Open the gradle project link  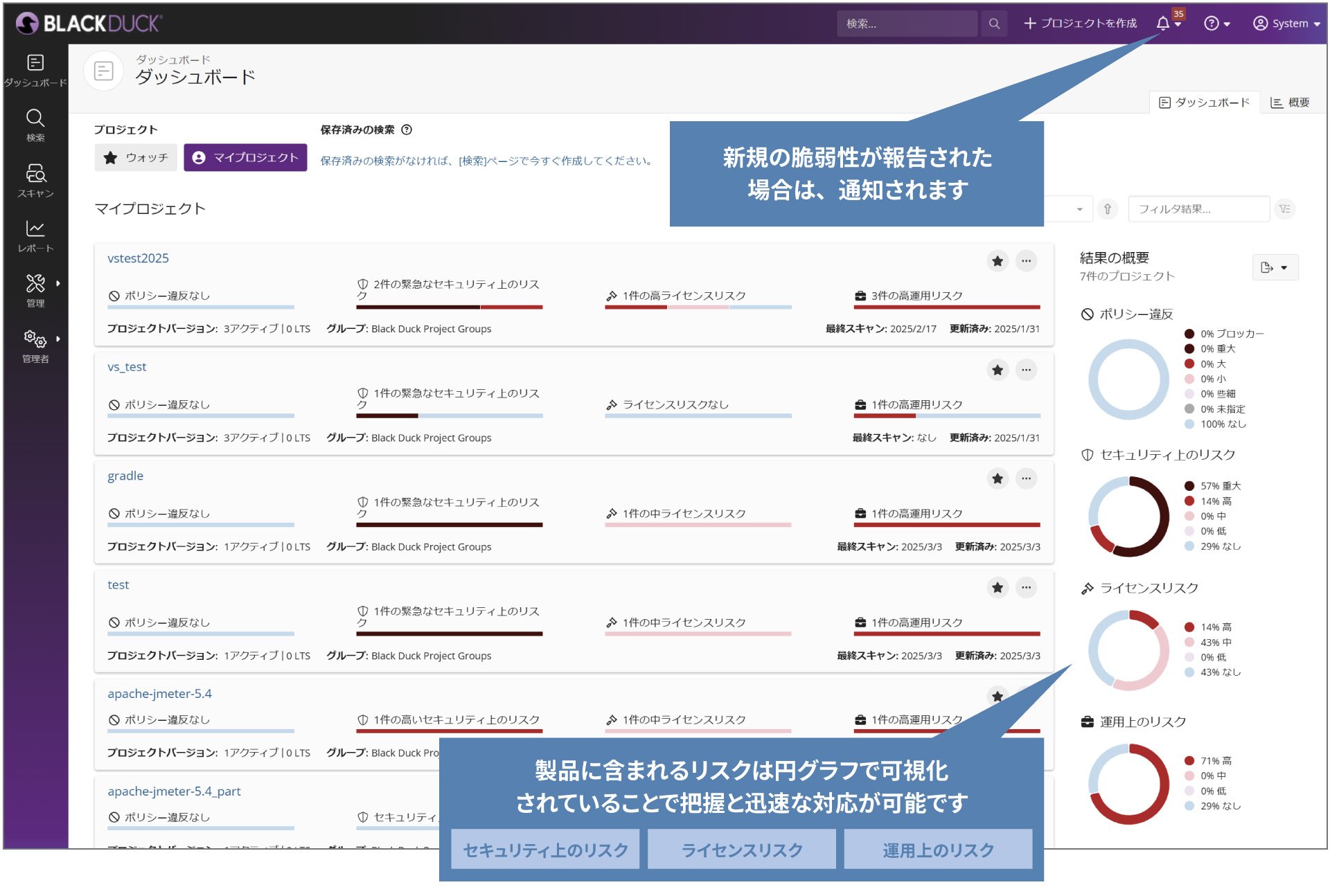click(125, 476)
